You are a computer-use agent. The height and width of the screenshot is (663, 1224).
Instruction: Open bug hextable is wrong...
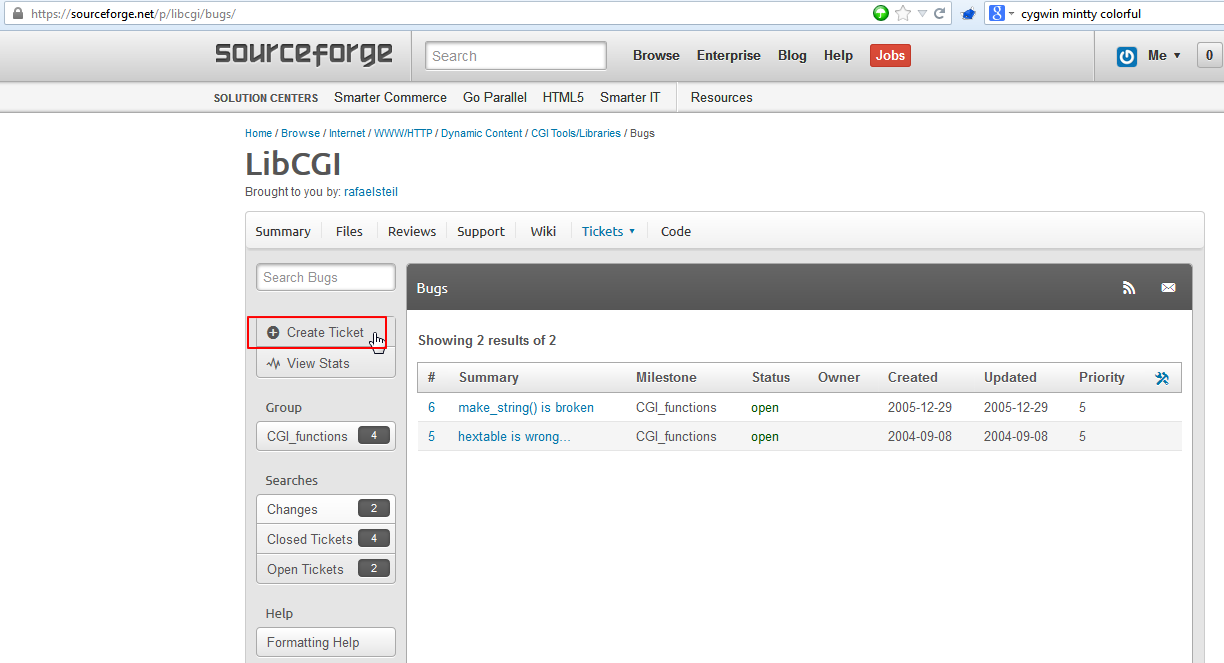tap(514, 437)
